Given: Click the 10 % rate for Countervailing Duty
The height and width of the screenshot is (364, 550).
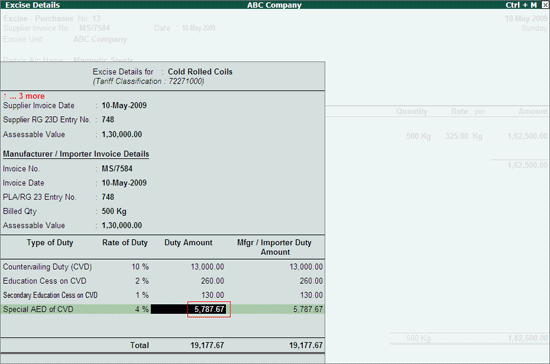Looking at the screenshot, I should 140,267.
